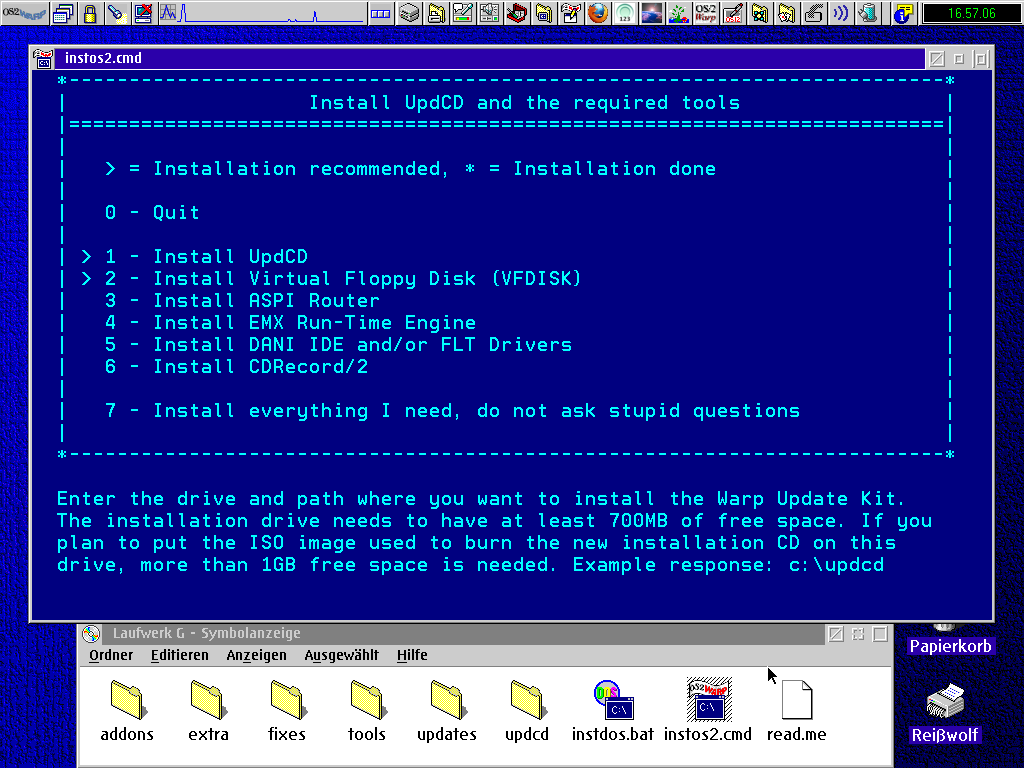The width and height of the screenshot is (1024, 768).
Task: Select the Papierkorb desktop label
Action: coord(951,646)
